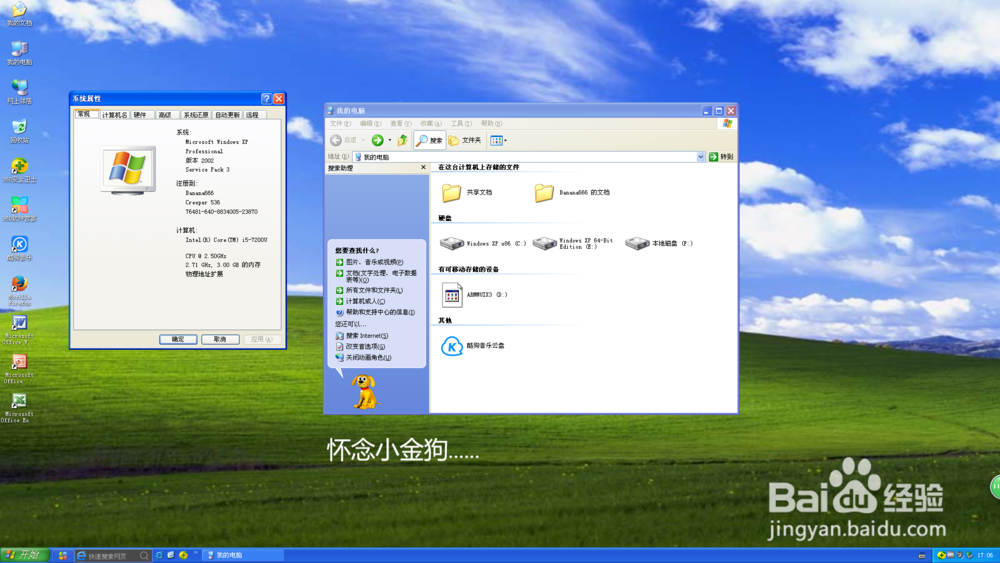
Task: Click 关闭动画角色 link
Action: [x=364, y=358]
